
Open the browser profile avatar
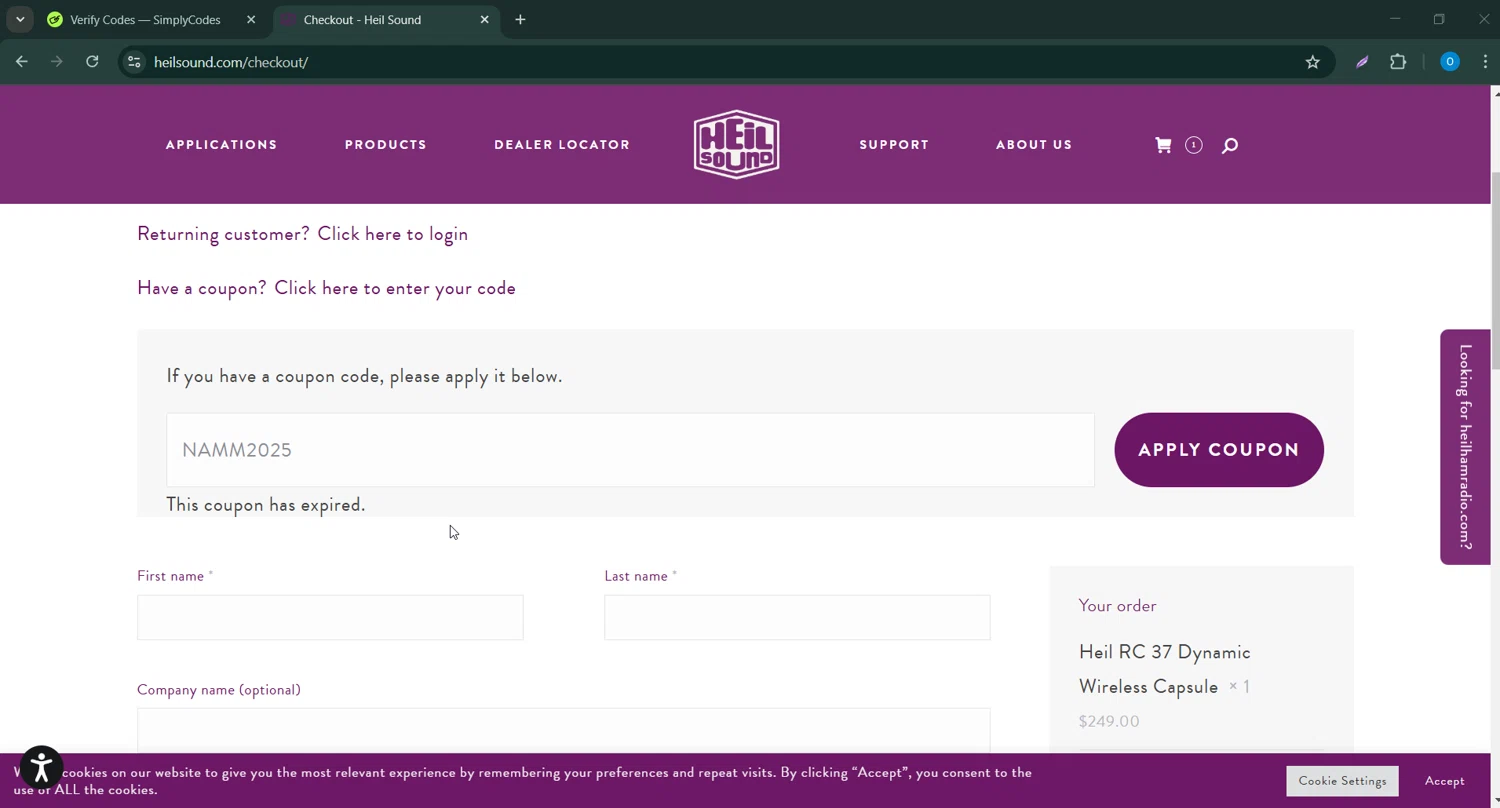[1449, 62]
